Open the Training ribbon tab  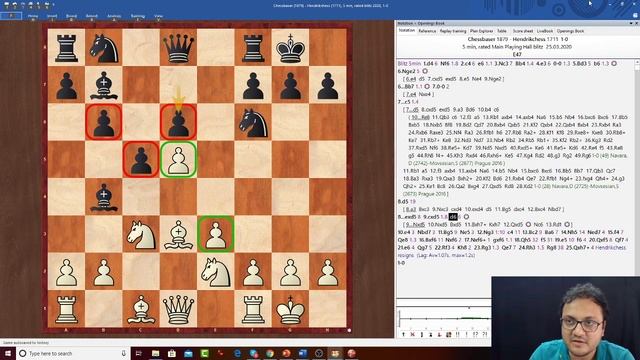[138, 16]
